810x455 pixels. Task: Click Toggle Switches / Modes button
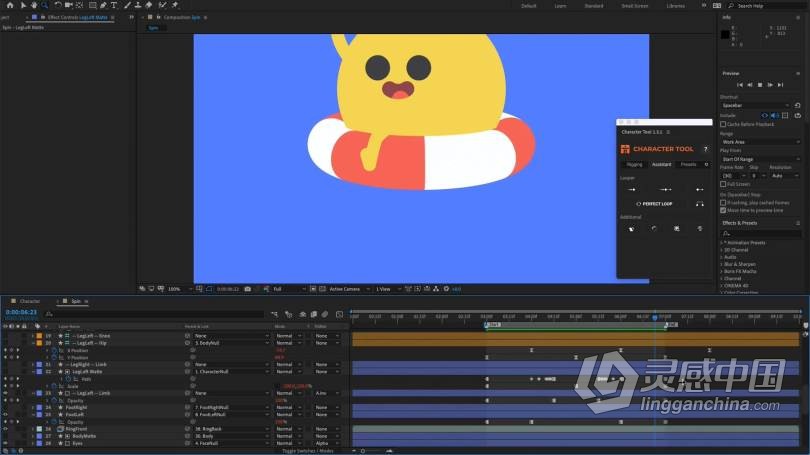(x=307, y=451)
